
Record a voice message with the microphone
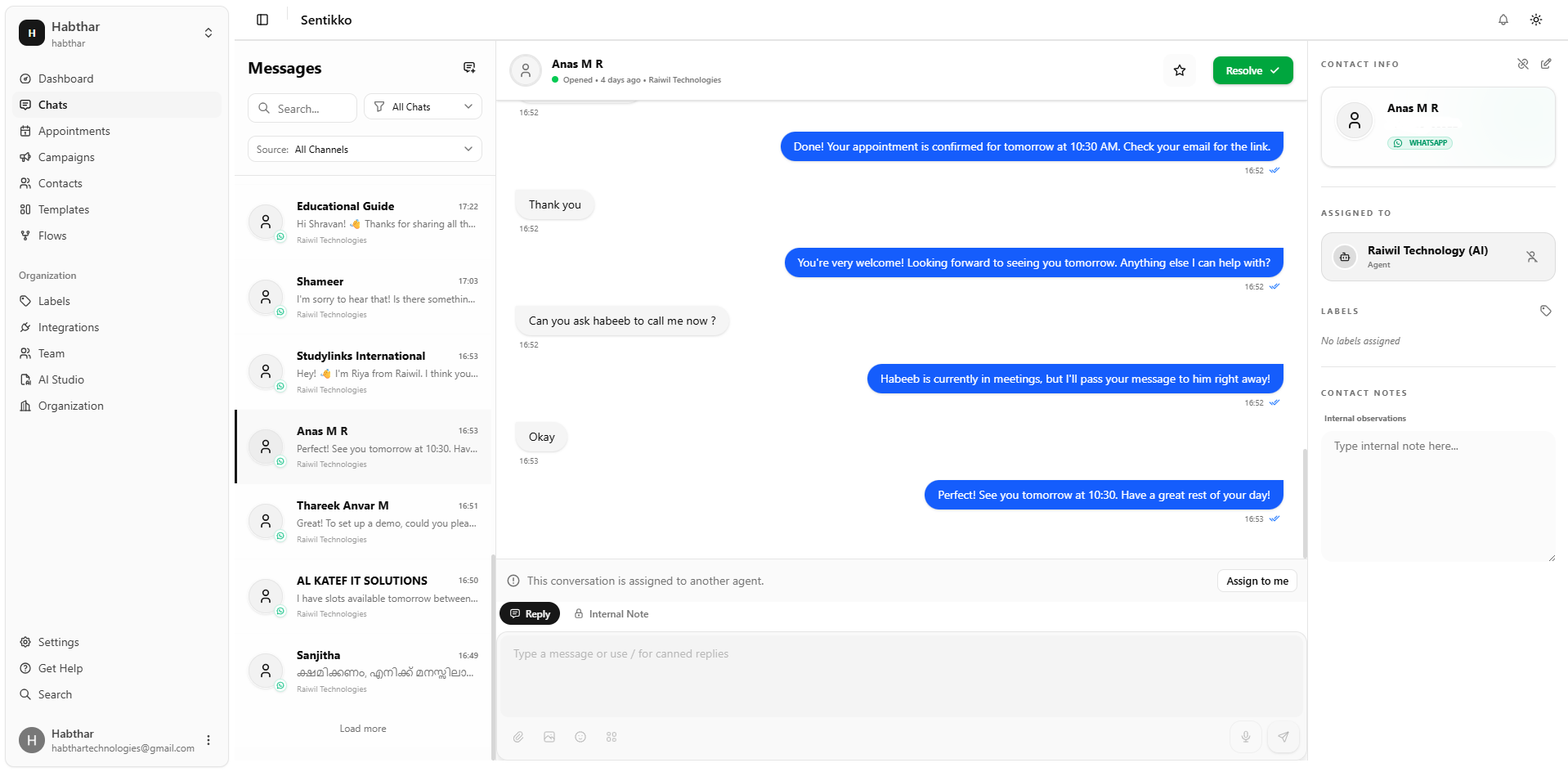pyautogui.click(x=1245, y=737)
